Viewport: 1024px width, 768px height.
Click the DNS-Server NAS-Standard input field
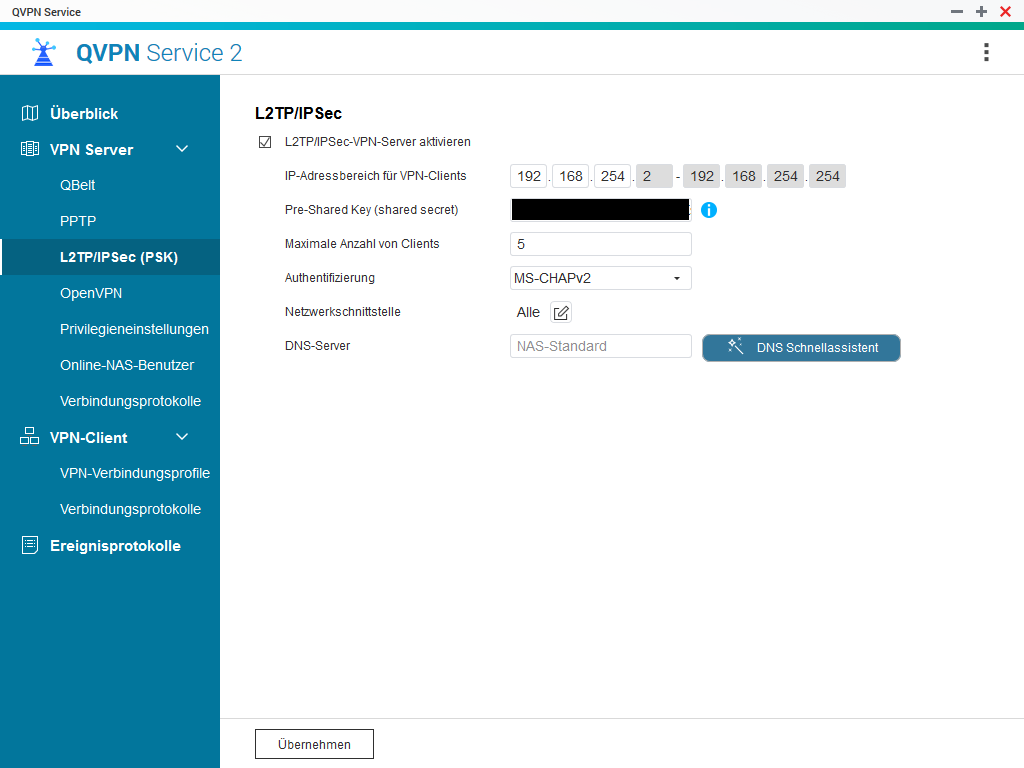[x=600, y=346]
